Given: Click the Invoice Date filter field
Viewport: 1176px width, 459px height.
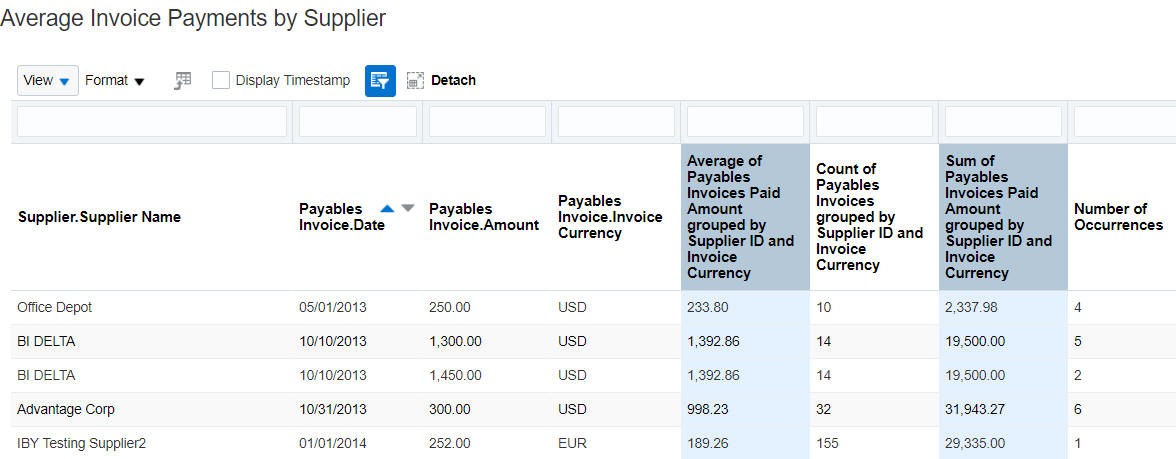Looking at the screenshot, I should pyautogui.click(x=358, y=122).
